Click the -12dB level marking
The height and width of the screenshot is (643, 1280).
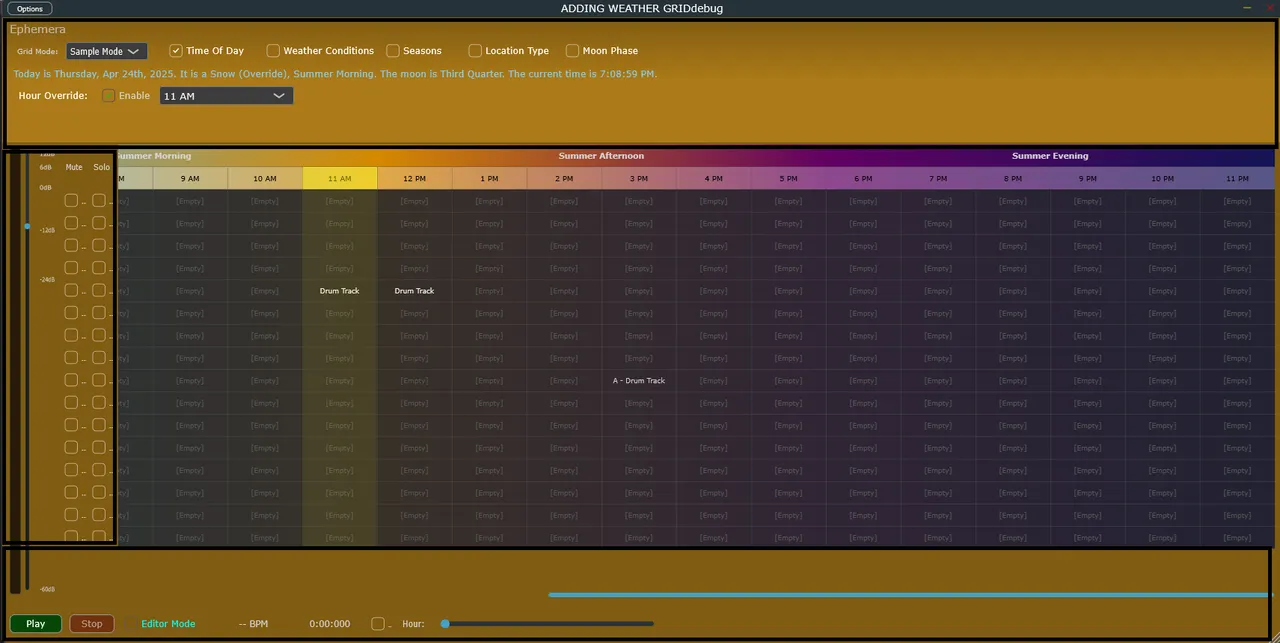(47, 230)
